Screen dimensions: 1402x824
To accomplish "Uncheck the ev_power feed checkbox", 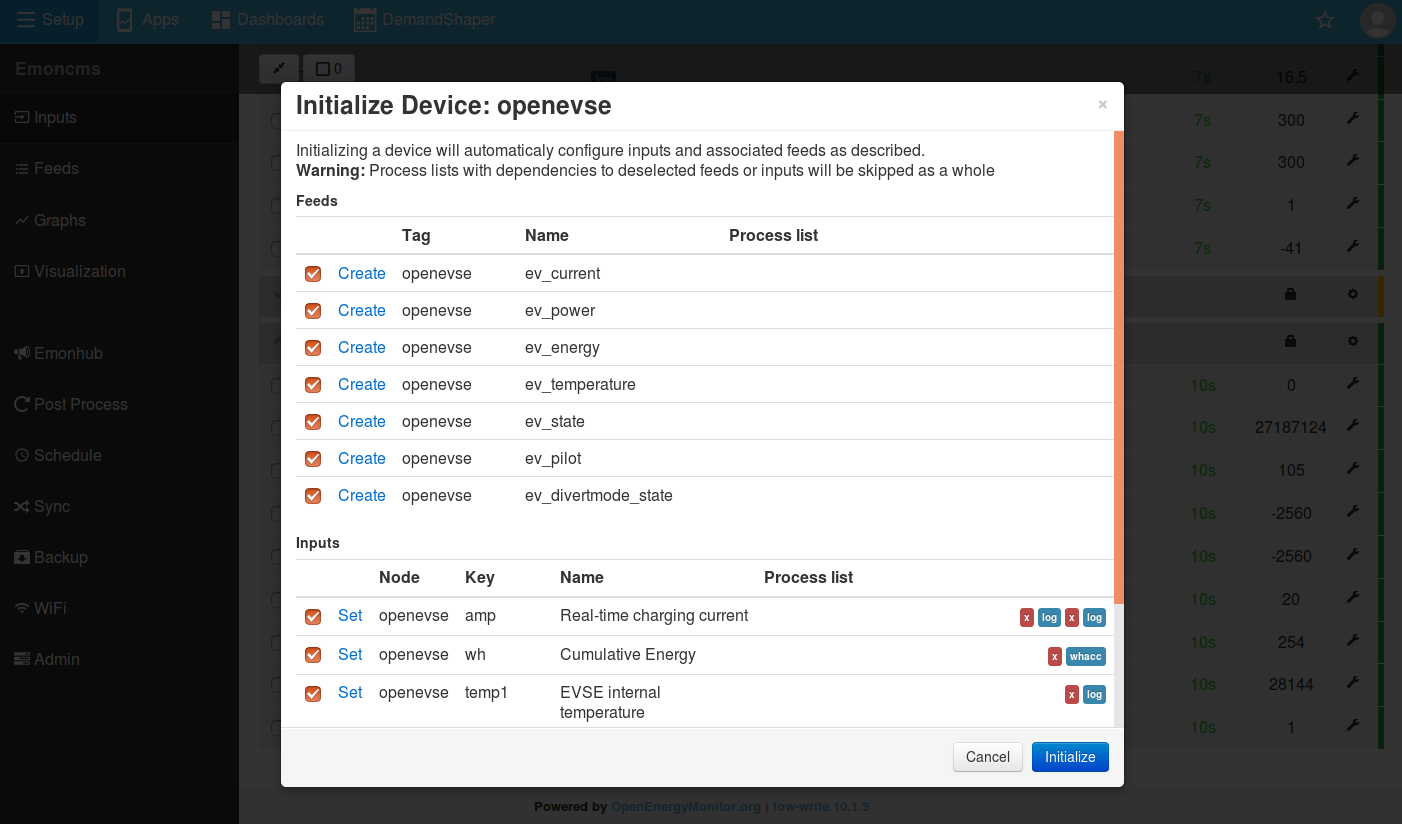I will tap(313, 311).
